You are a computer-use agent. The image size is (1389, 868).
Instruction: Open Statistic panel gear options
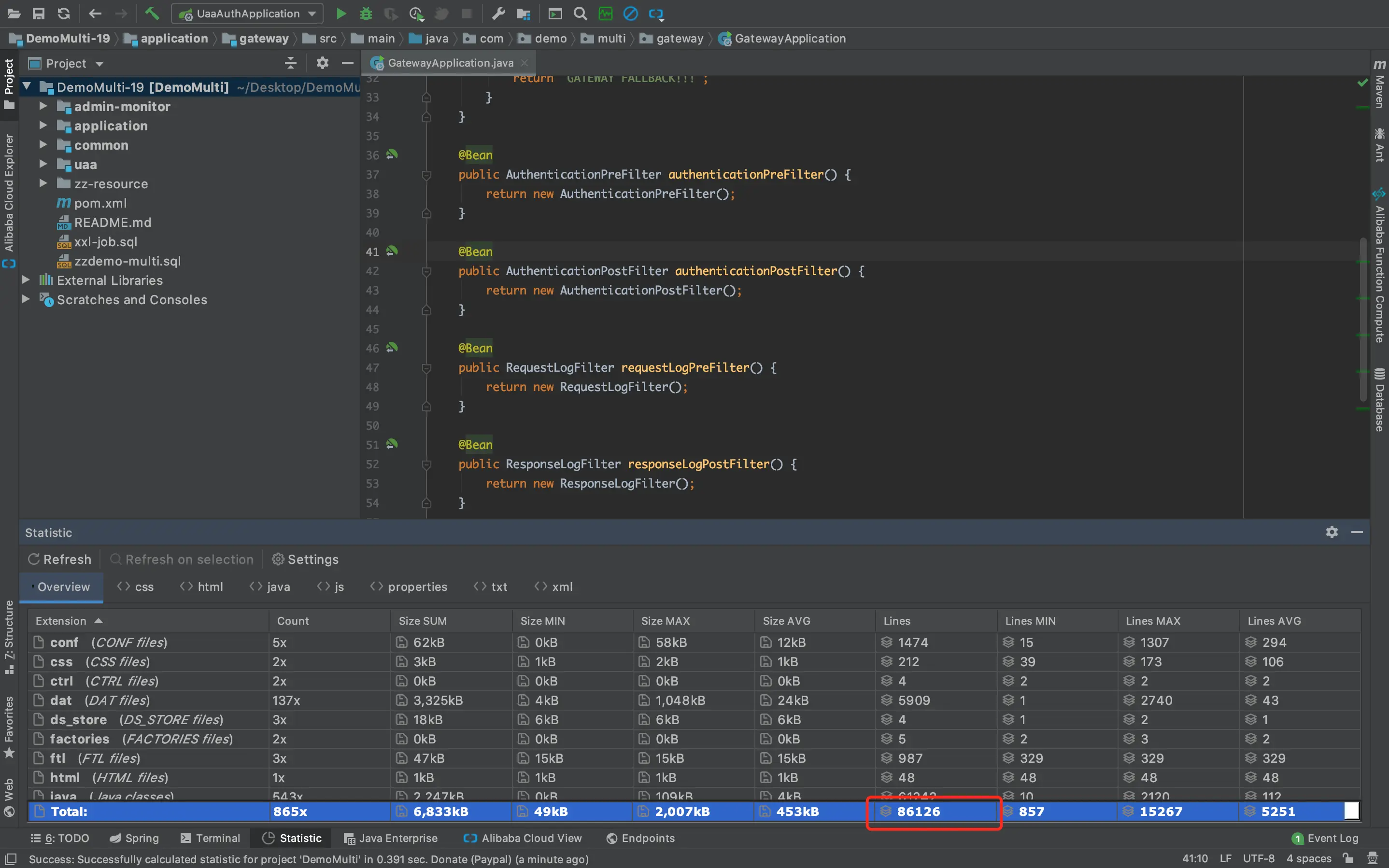coord(1332,532)
